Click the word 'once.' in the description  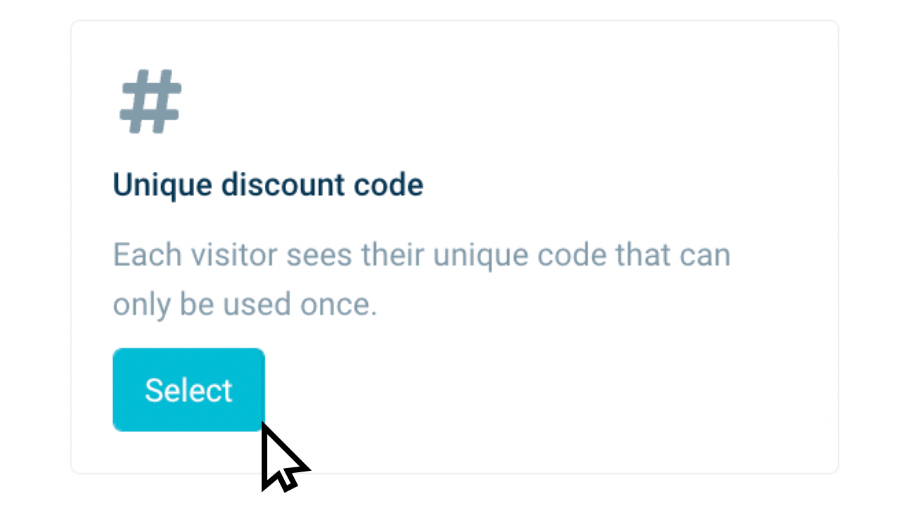click(x=338, y=304)
